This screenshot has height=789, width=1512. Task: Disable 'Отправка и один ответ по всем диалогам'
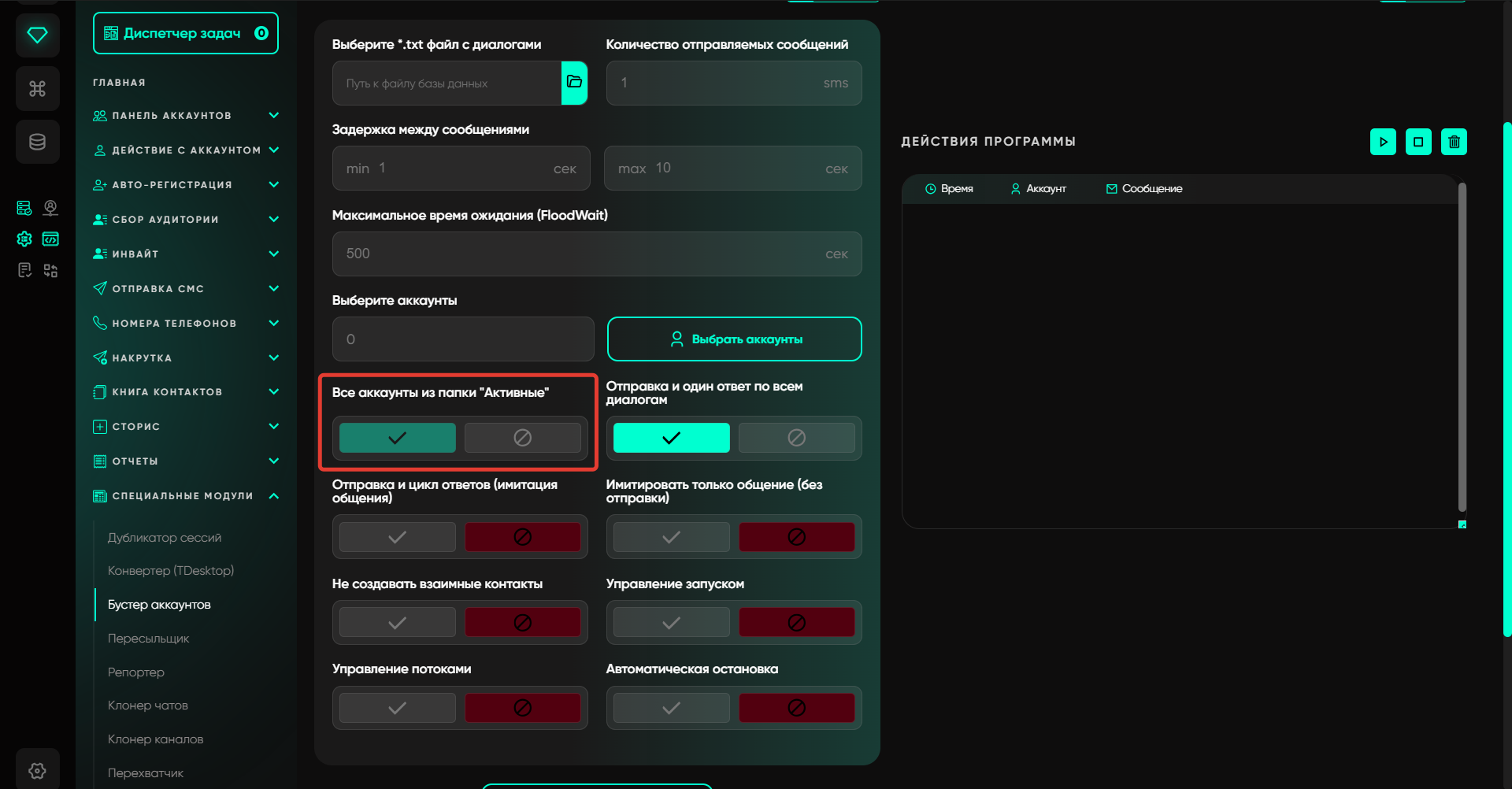tap(796, 438)
